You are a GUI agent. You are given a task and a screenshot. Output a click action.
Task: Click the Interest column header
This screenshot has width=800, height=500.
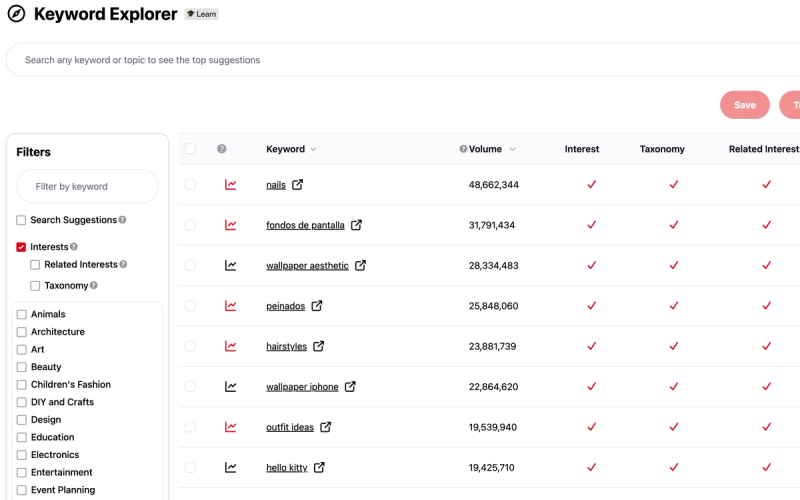click(582, 149)
